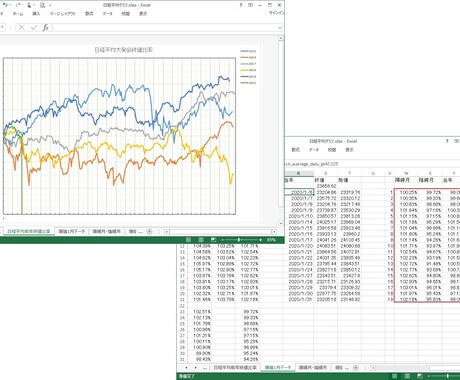
Task: Select the orange legend entry
Action: [x=248, y=57]
